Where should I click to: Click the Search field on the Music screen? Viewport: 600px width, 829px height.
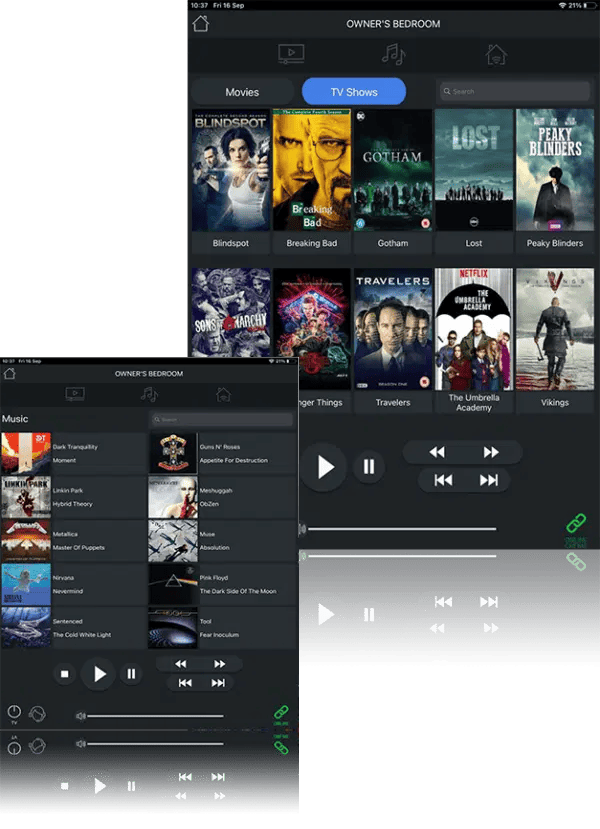[221, 419]
